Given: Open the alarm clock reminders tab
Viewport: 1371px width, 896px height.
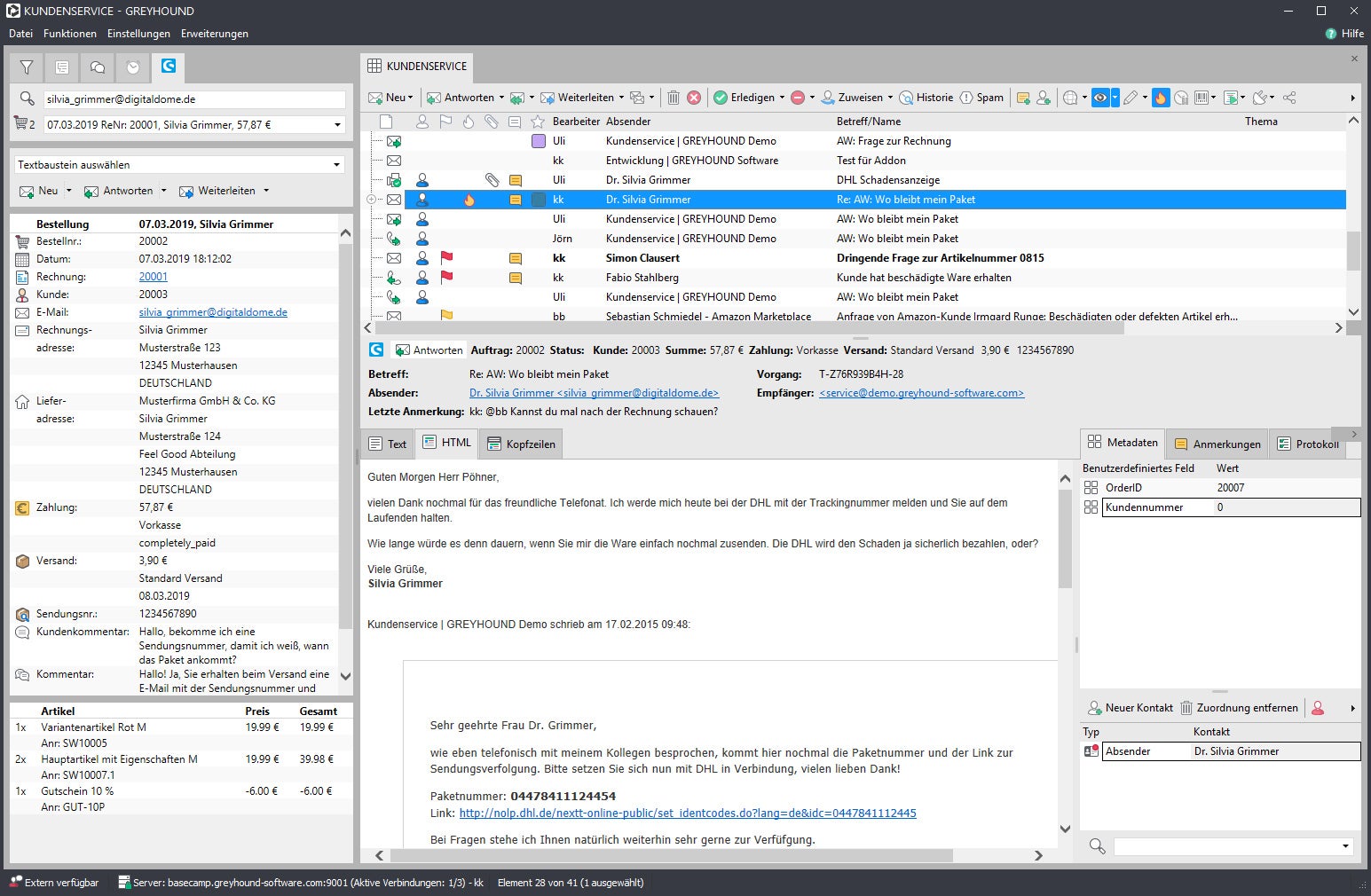Looking at the screenshot, I should pos(133,67).
